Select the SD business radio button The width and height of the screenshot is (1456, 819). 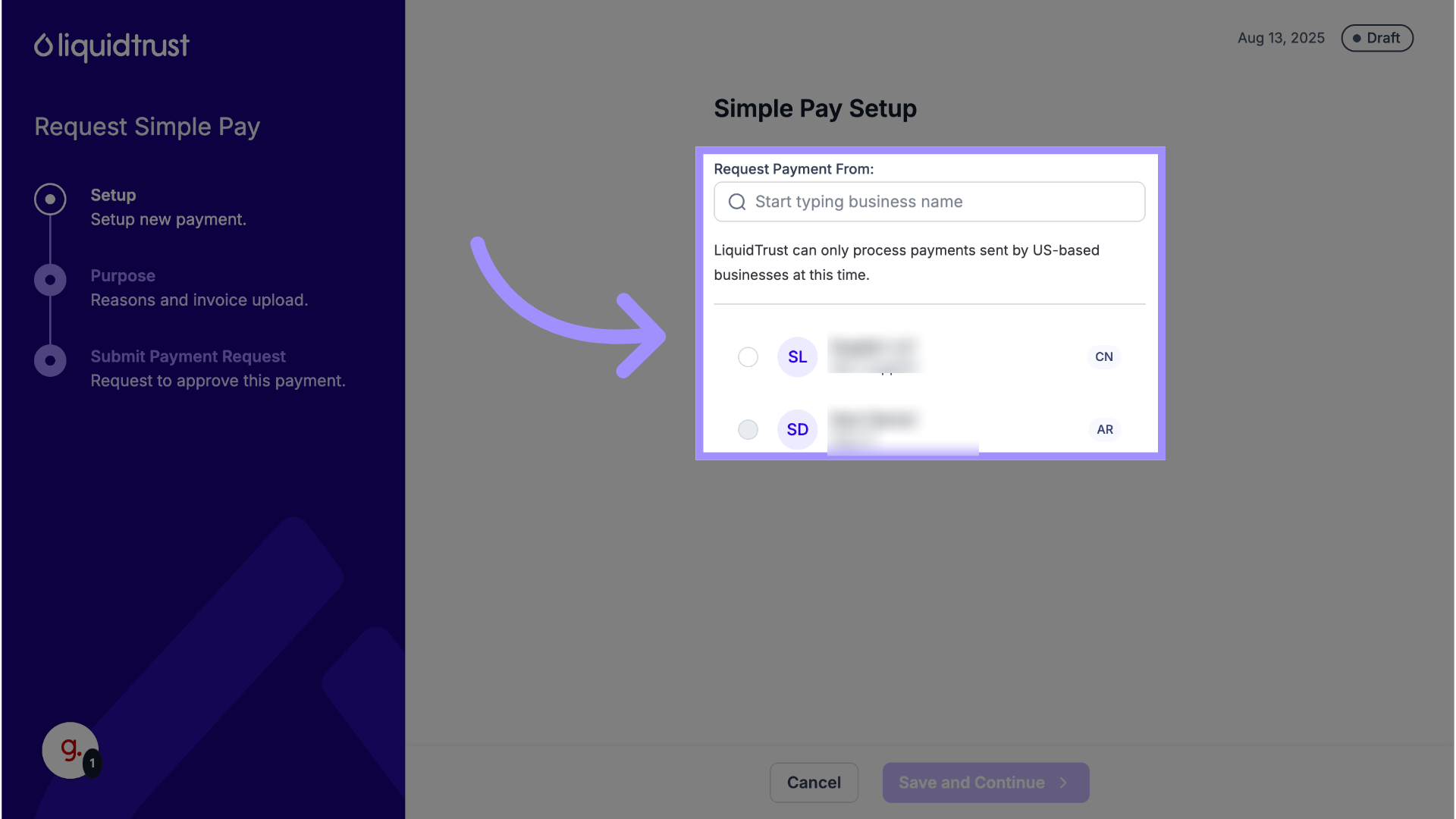pos(748,430)
